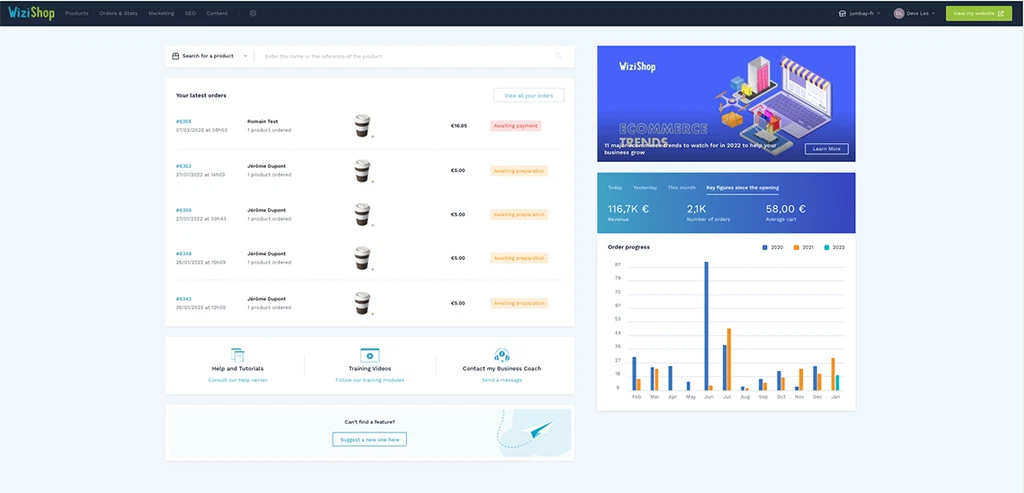Click 'Follow our training modules' link
Viewport: 1024px width, 493px height.
[x=370, y=380]
